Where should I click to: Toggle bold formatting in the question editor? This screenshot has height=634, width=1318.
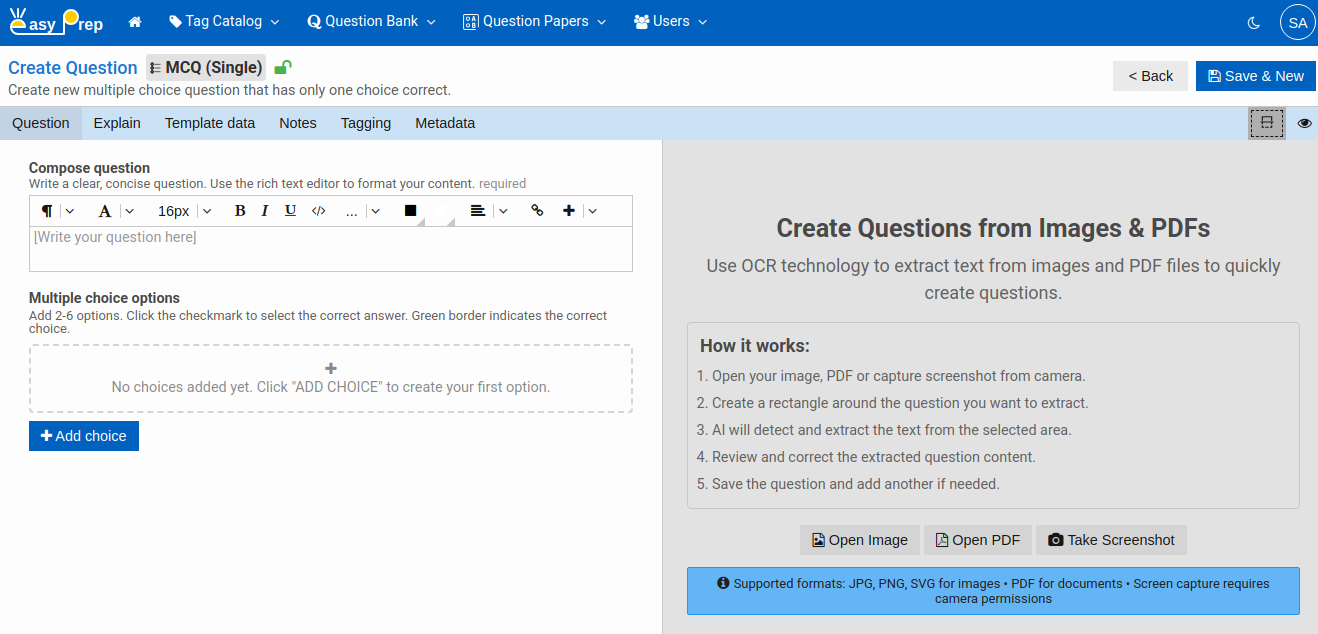pos(240,210)
